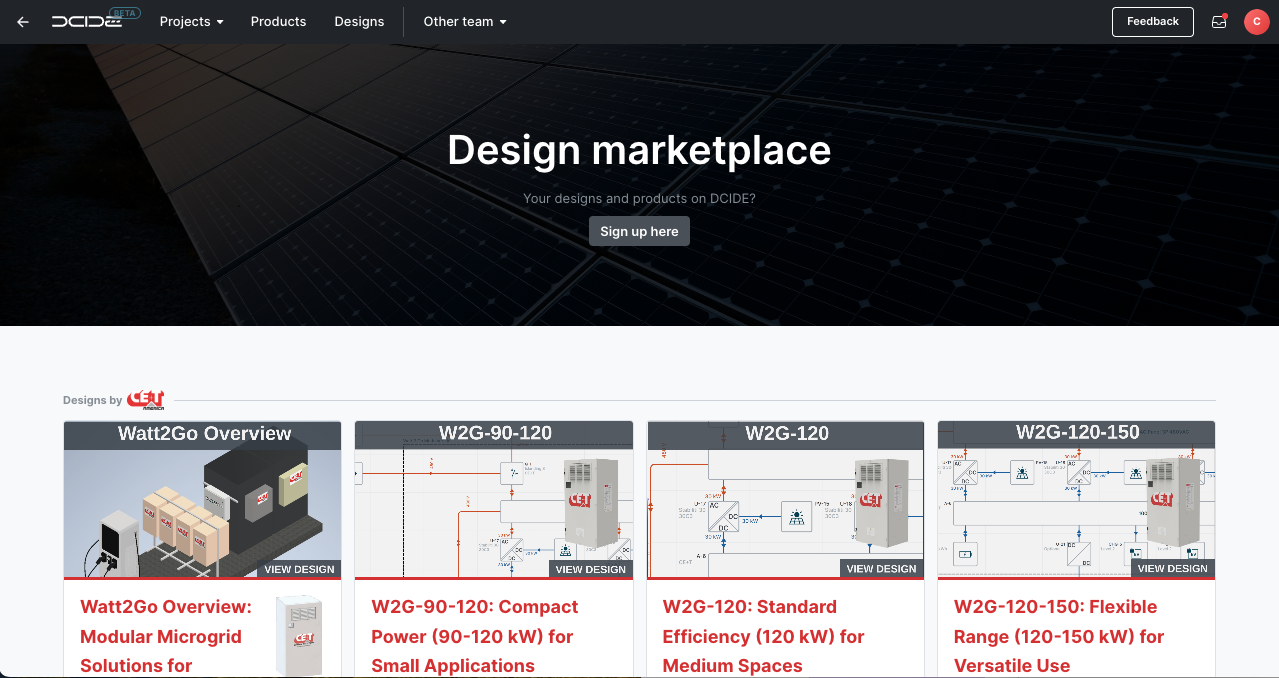
Task: Click the Feedback button
Action: [1152, 21]
